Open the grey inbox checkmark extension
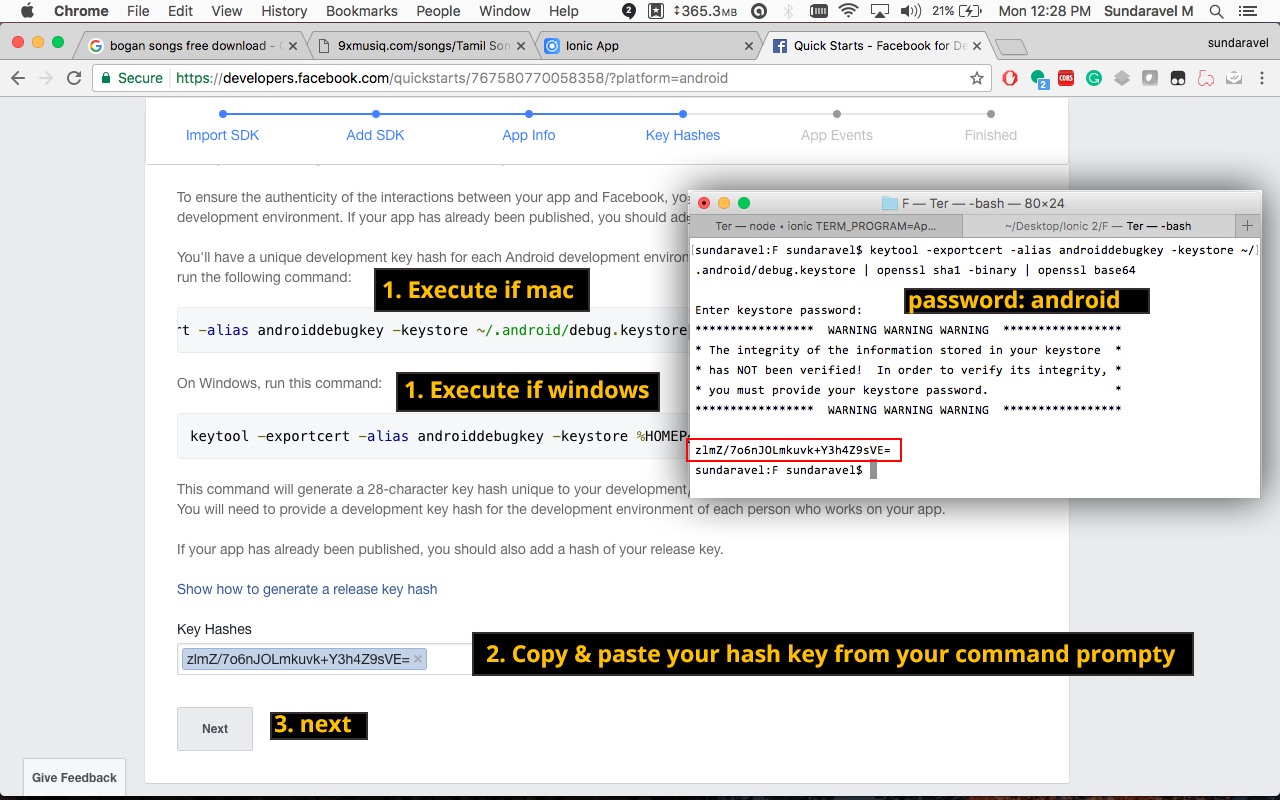The height and width of the screenshot is (800, 1280). coord(1234,78)
